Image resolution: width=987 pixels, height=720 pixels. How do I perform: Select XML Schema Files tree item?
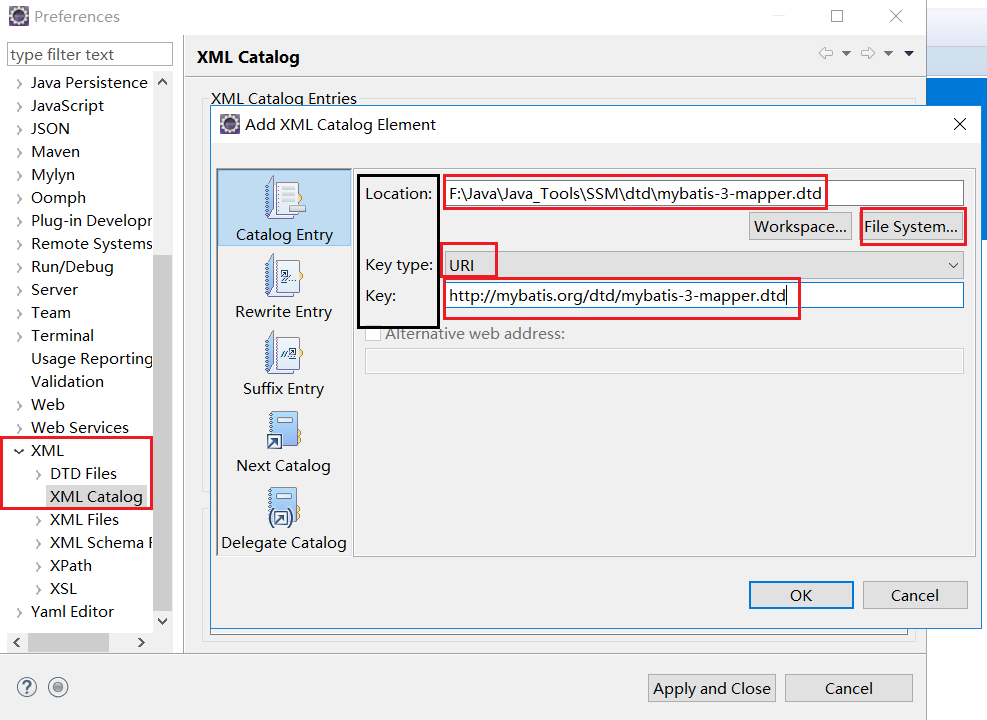(101, 543)
